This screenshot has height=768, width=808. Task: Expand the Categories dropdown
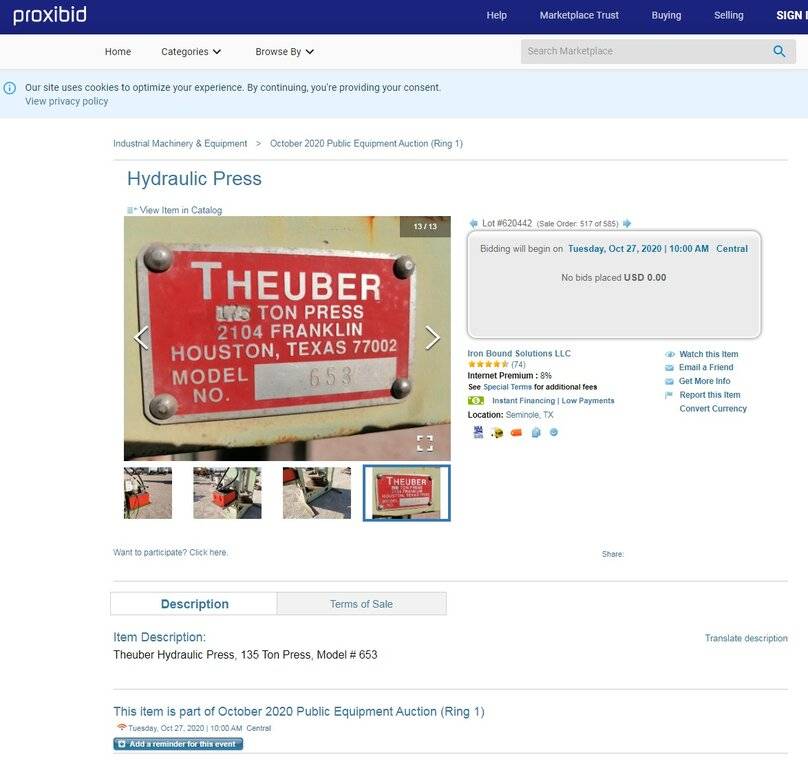click(x=191, y=52)
